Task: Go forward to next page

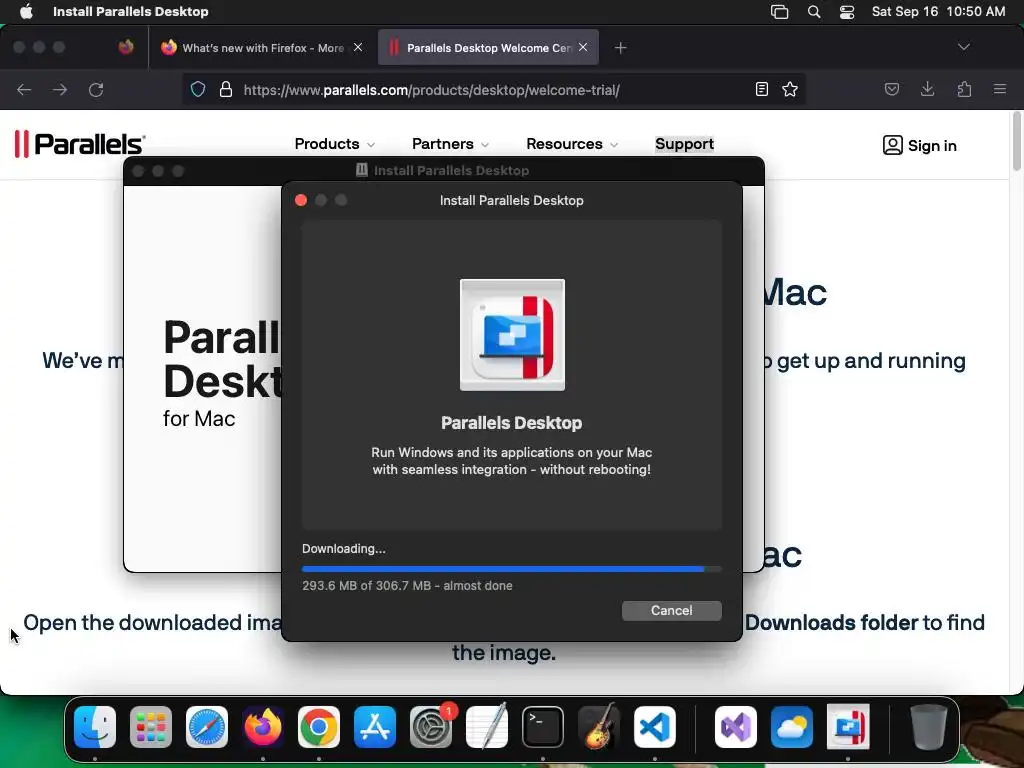Action: [60, 89]
